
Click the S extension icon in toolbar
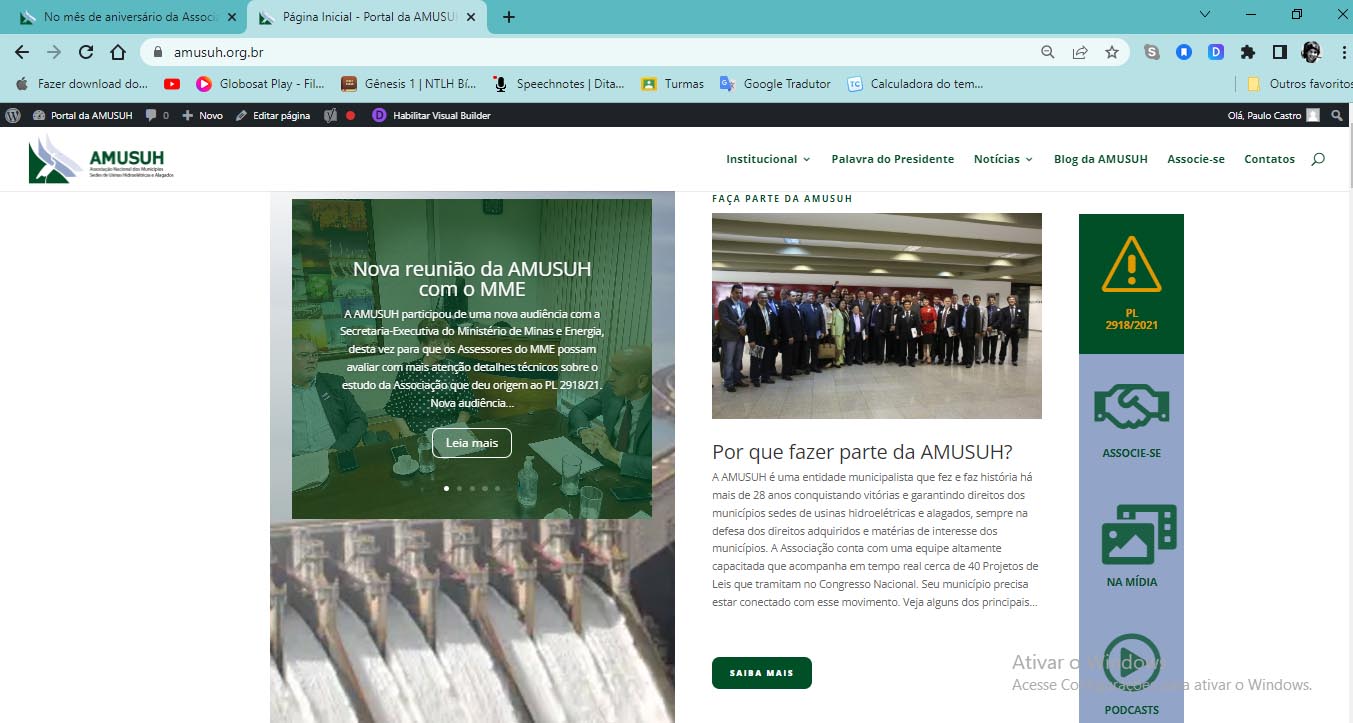click(x=1152, y=52)
